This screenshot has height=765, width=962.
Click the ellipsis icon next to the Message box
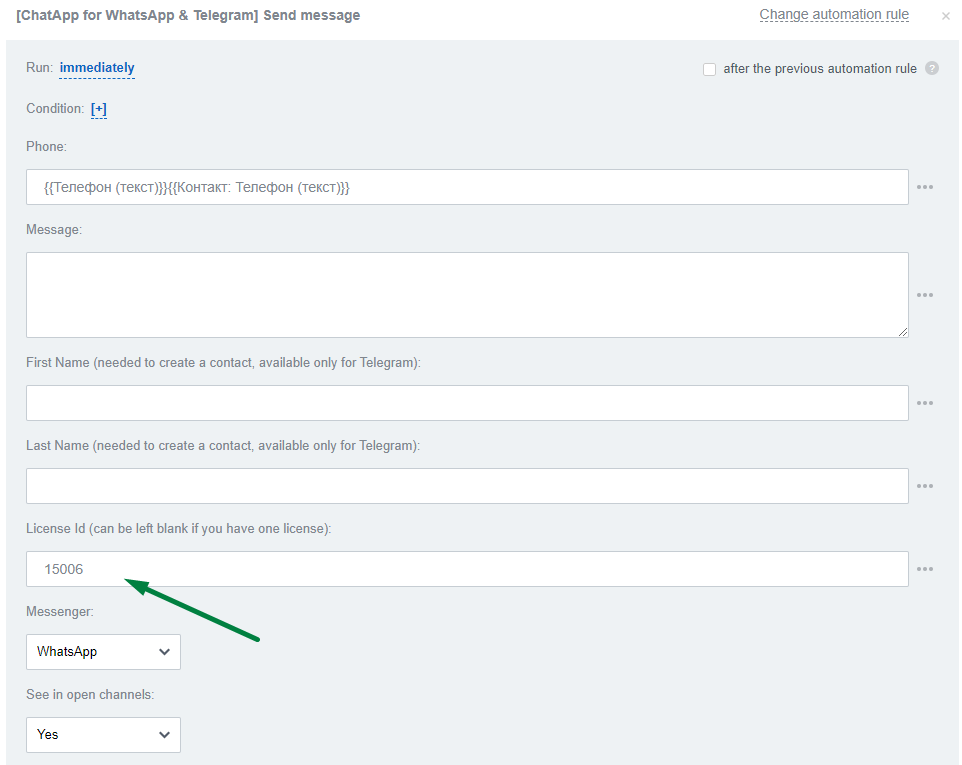[x=925, y=294]
